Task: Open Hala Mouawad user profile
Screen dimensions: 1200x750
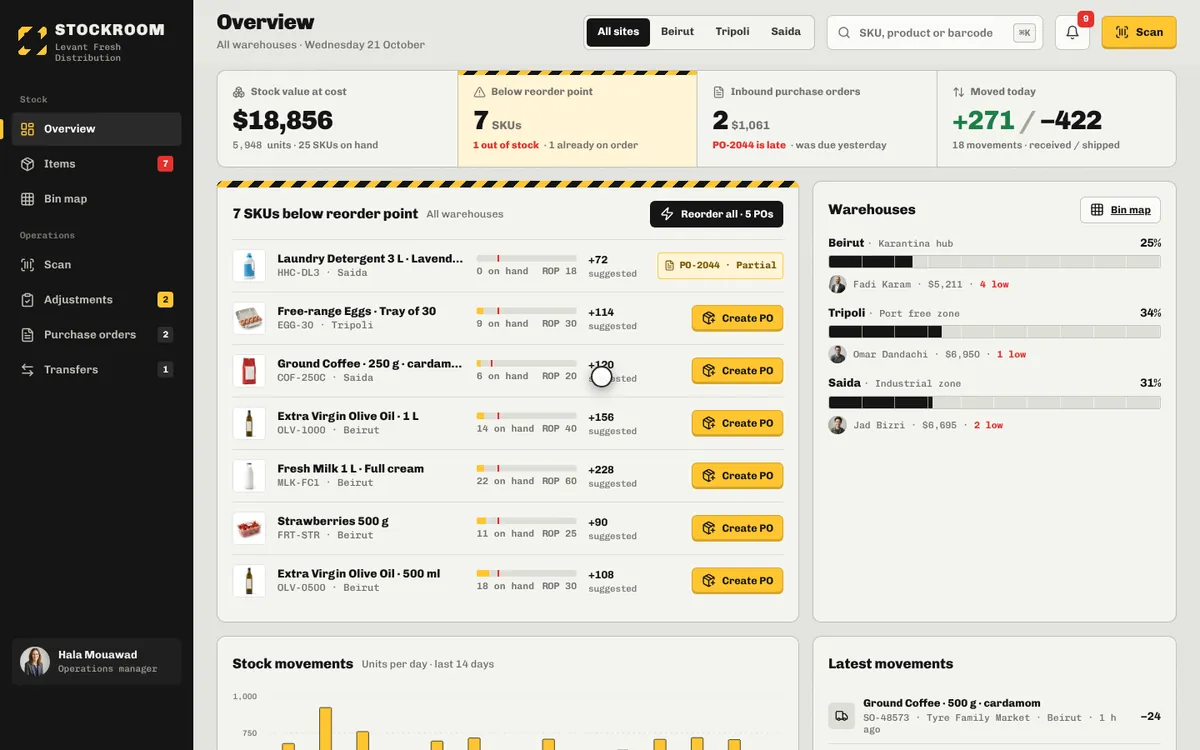Action: (x=97, y=661)
